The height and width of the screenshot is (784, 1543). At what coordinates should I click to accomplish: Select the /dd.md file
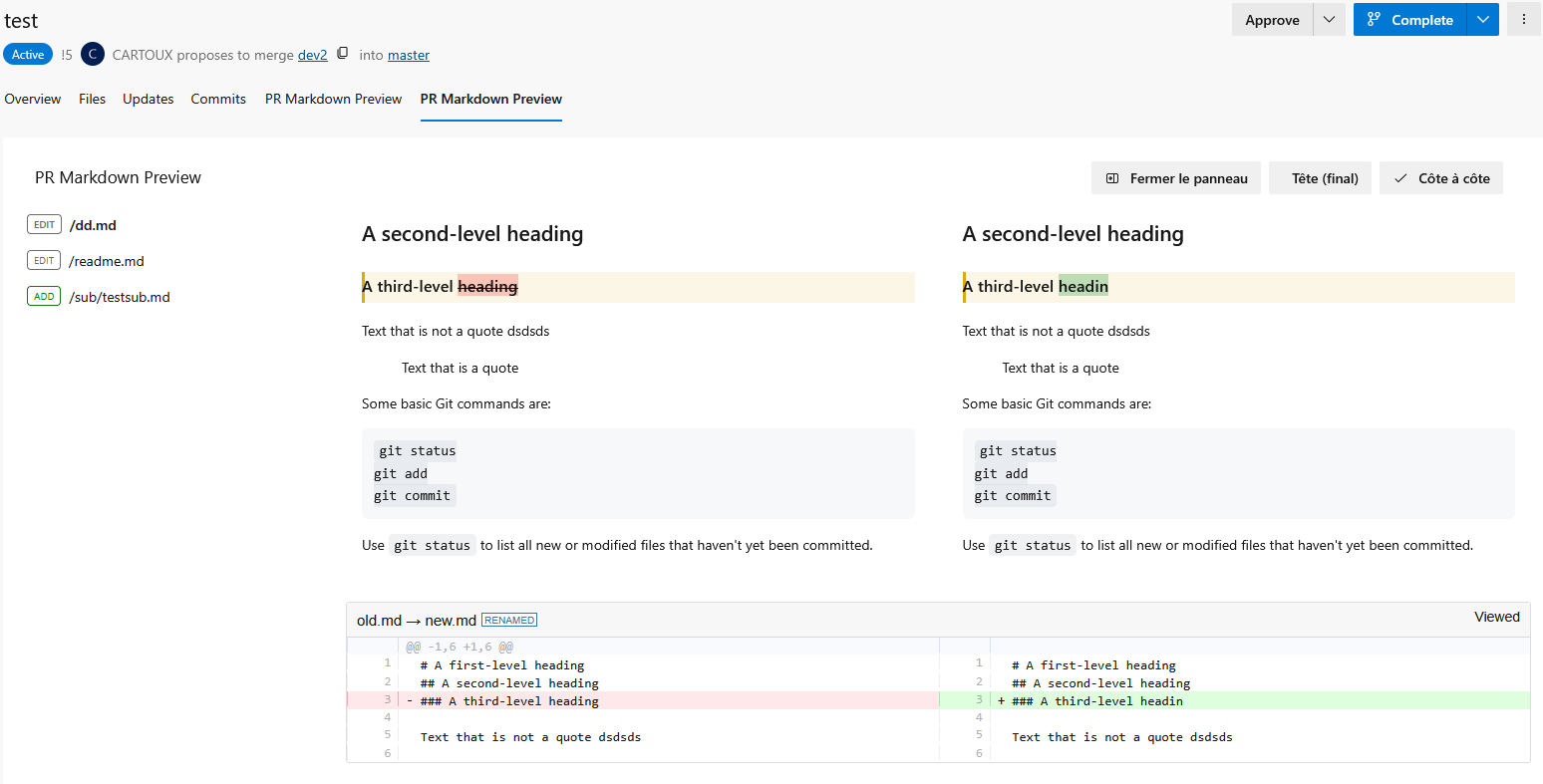point(93,225)
